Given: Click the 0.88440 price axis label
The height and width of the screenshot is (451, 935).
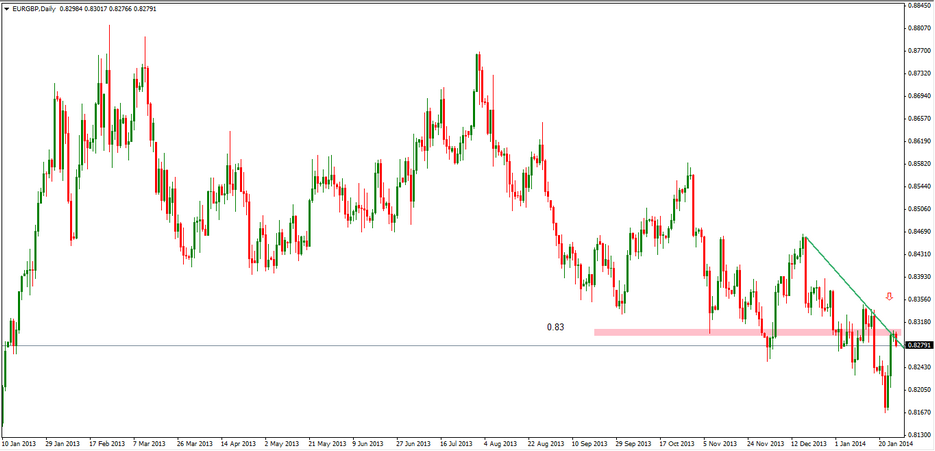Looking at the screenshot, I should 919,5.
